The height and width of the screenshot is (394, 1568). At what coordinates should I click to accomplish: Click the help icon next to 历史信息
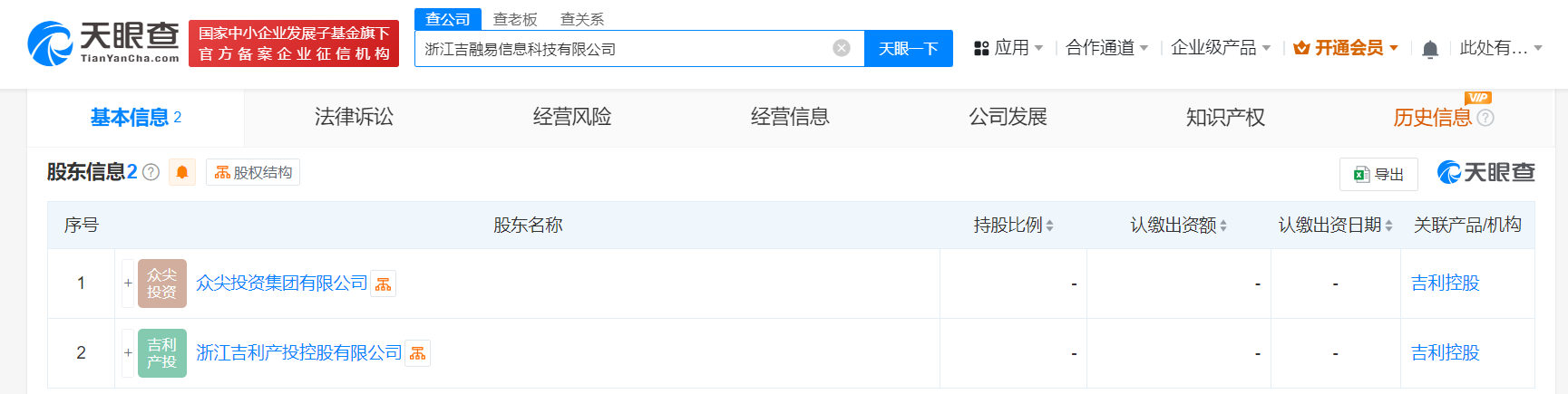point(1485,118)
